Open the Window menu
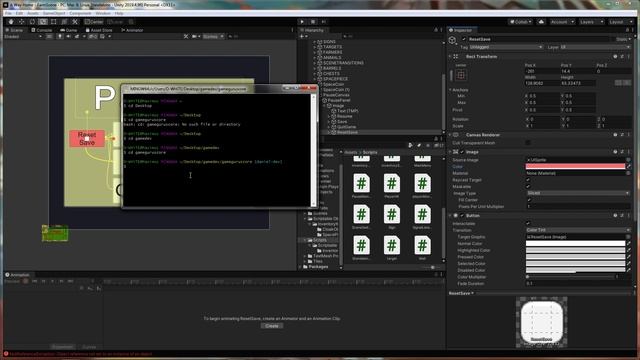The height and width of the screenshot is (360, 640). (x=103, y=13)
